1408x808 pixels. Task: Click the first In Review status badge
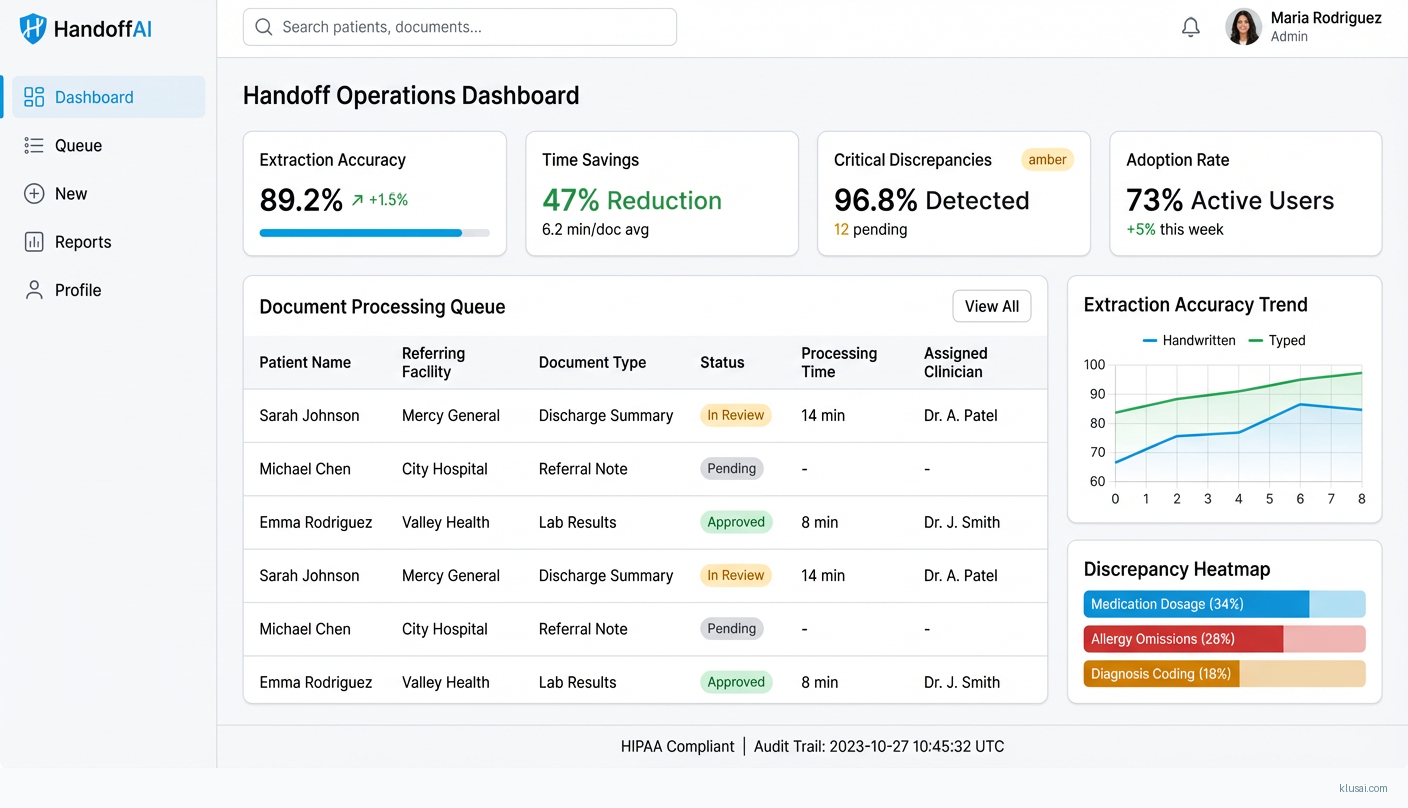pos(735,415)
